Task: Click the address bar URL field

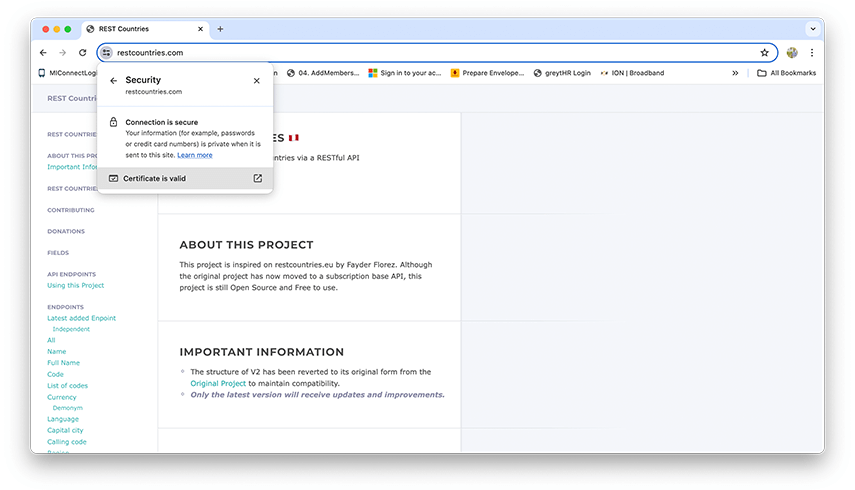Action: (x=435, y=53)
